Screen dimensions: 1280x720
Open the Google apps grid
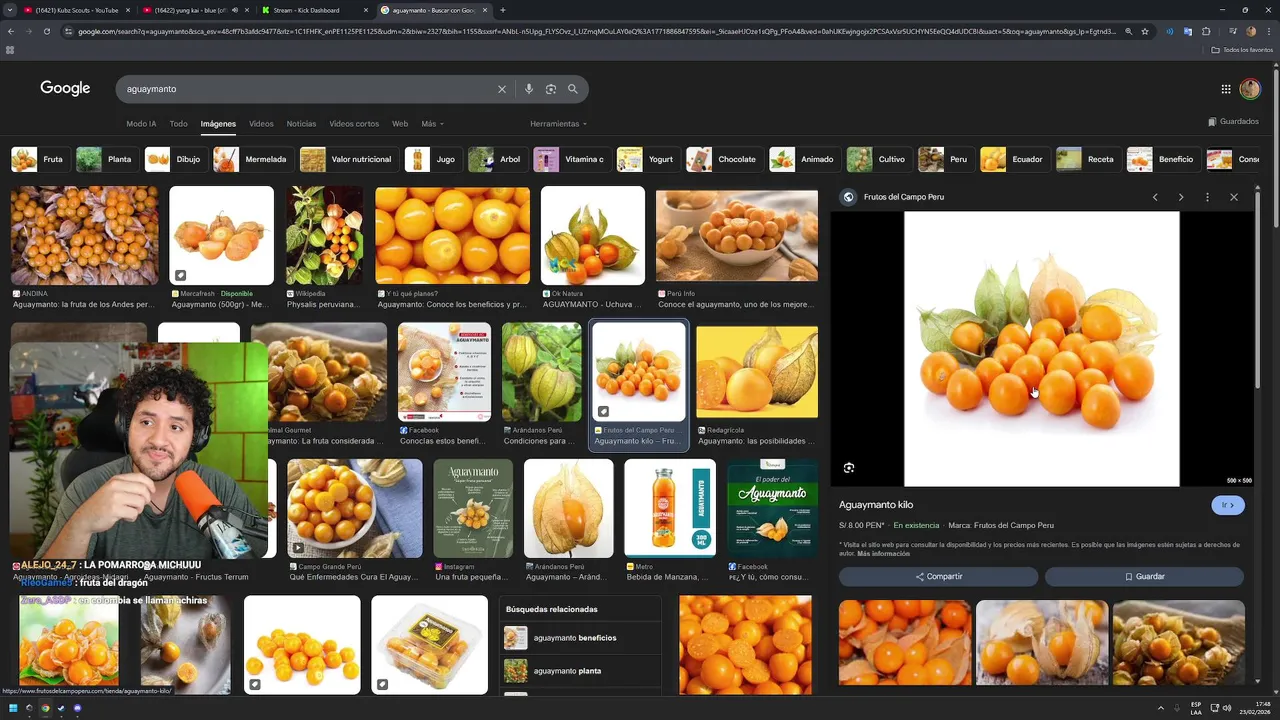[1226, 89]
